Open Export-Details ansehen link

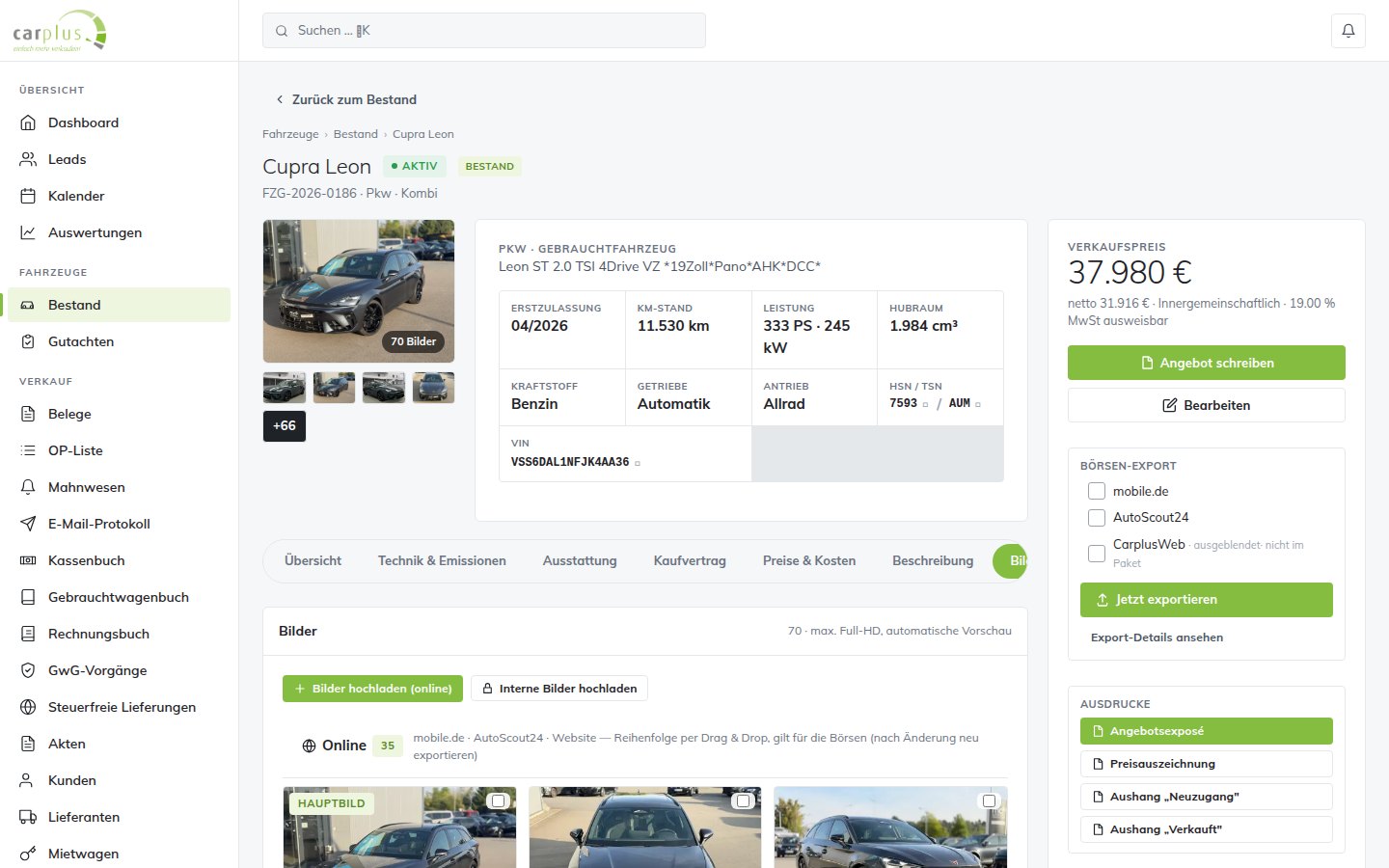(x=1157, y=637)
